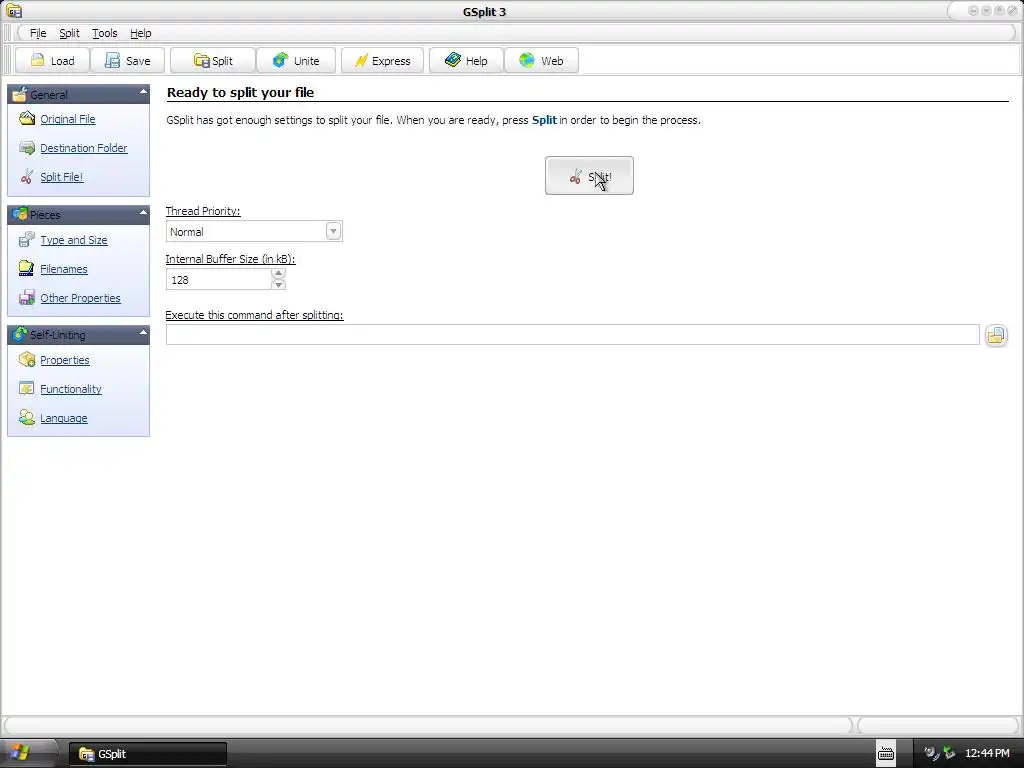Click the on-screen keyboard tray icon

point(885,754)
